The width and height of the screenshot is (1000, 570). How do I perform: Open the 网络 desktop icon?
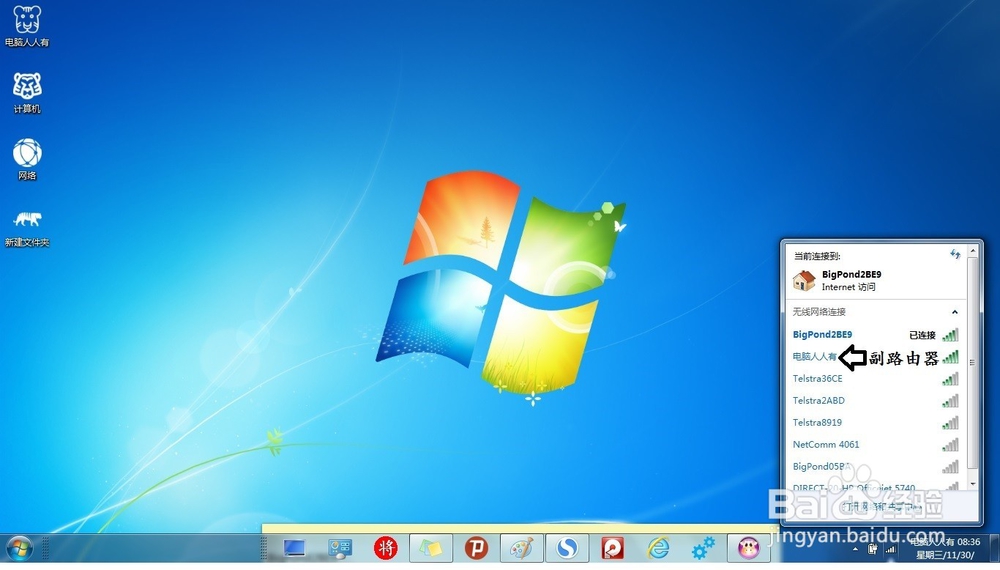click(27, 159)
